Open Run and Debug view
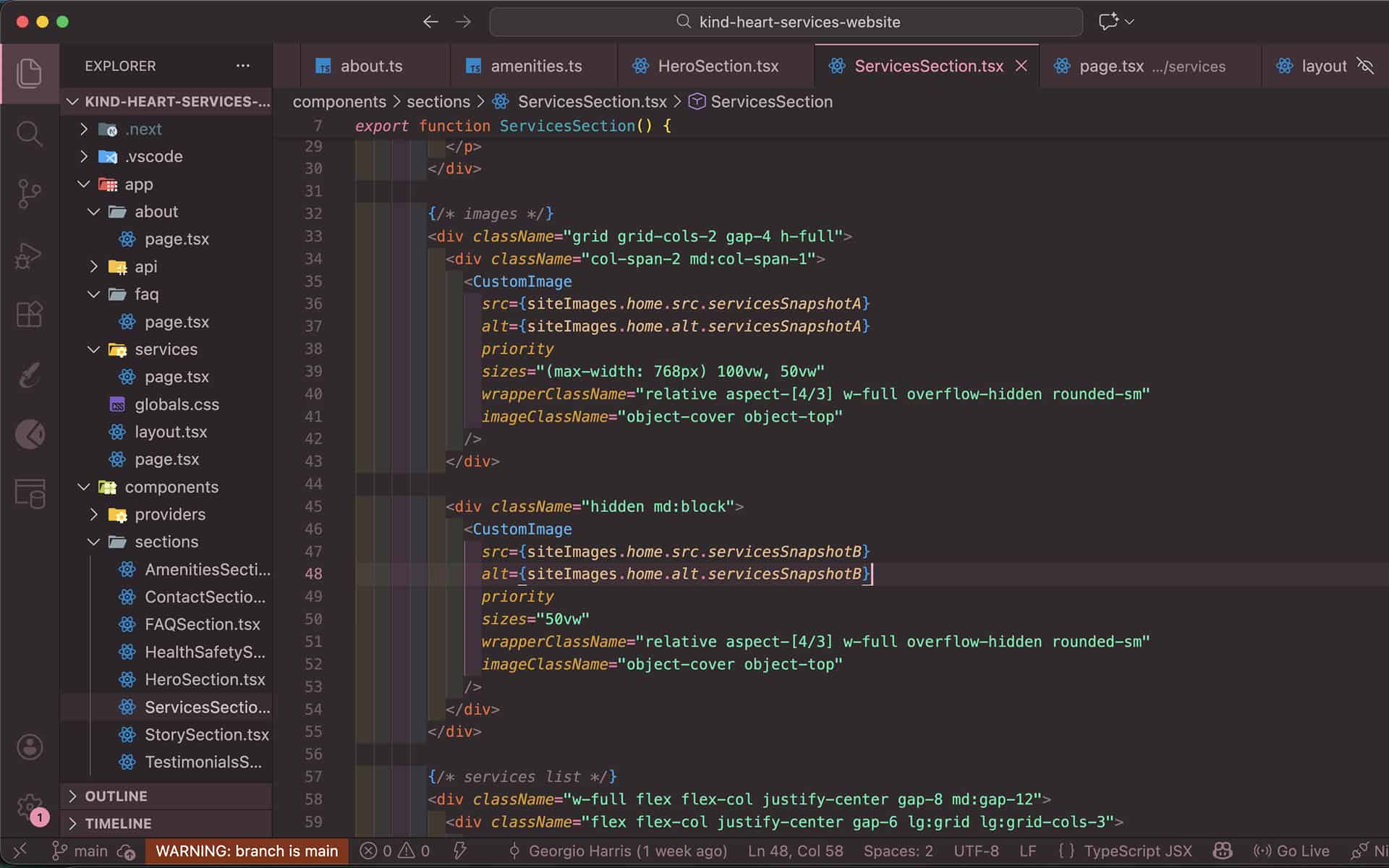Image resolution: width=1389 pixels, height=868 pixels. coord(29,255)
